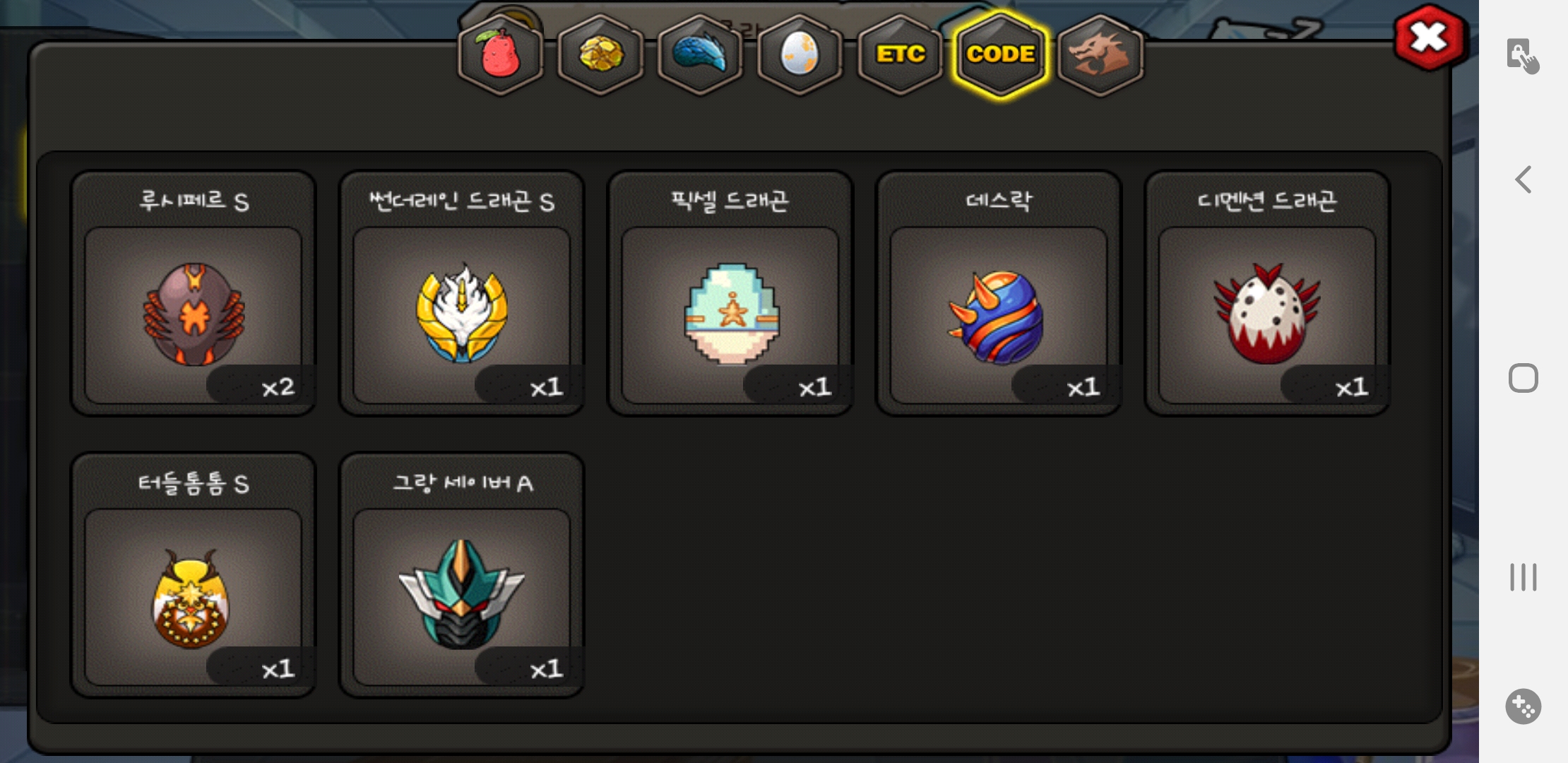
Task: Pick the 픽셀 드래곤 pixel egg
Action: click(x=730, y=293)
